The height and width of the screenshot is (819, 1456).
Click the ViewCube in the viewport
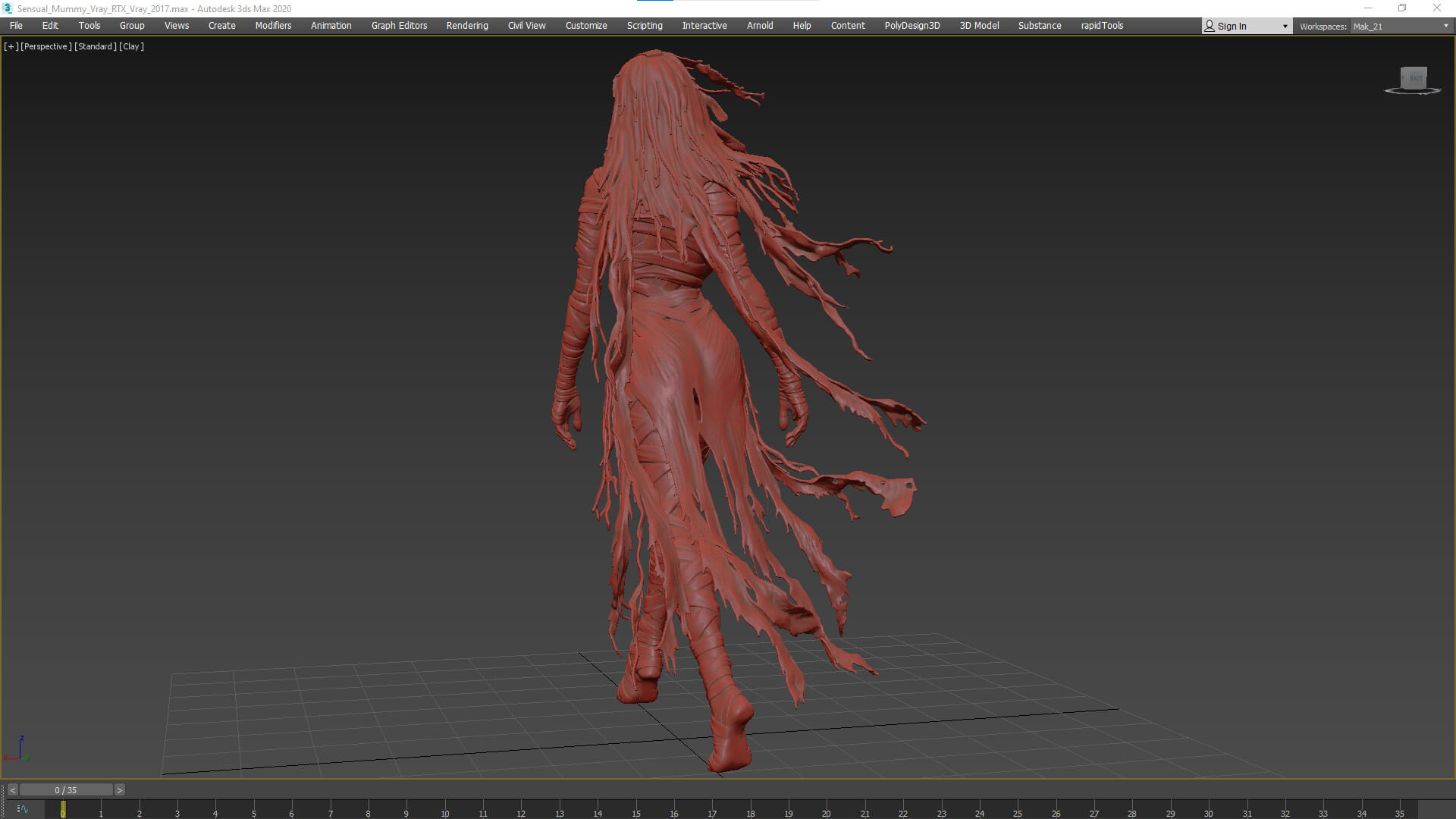point(1413,80)
